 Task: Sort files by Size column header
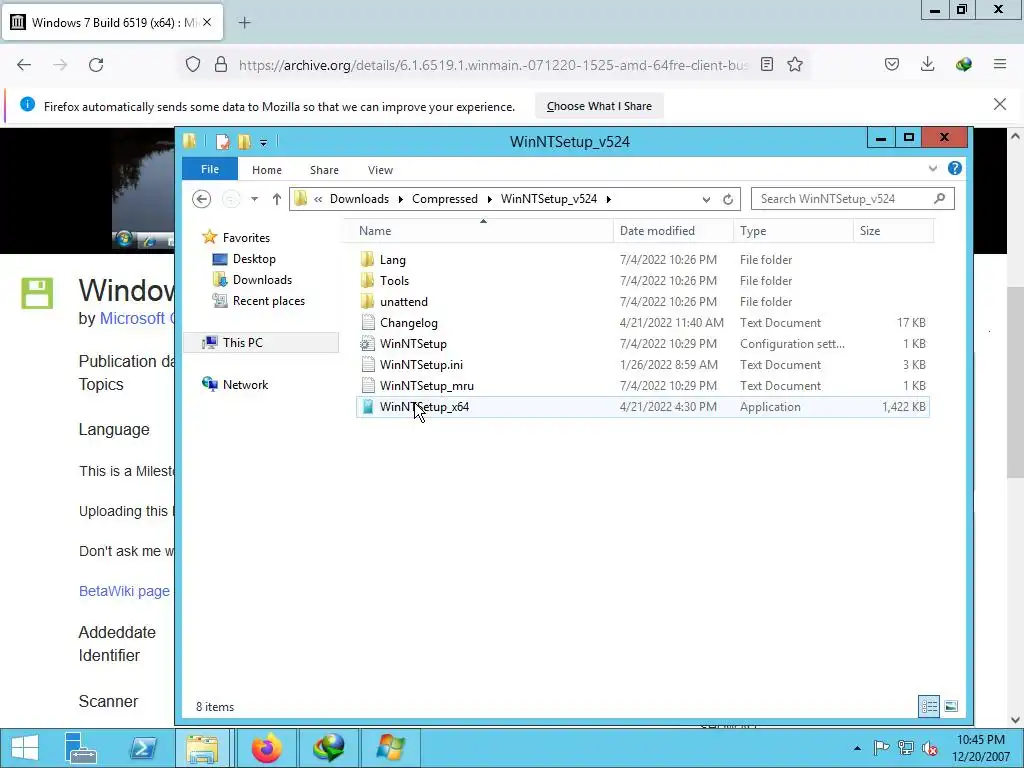[x=893, y=231]
